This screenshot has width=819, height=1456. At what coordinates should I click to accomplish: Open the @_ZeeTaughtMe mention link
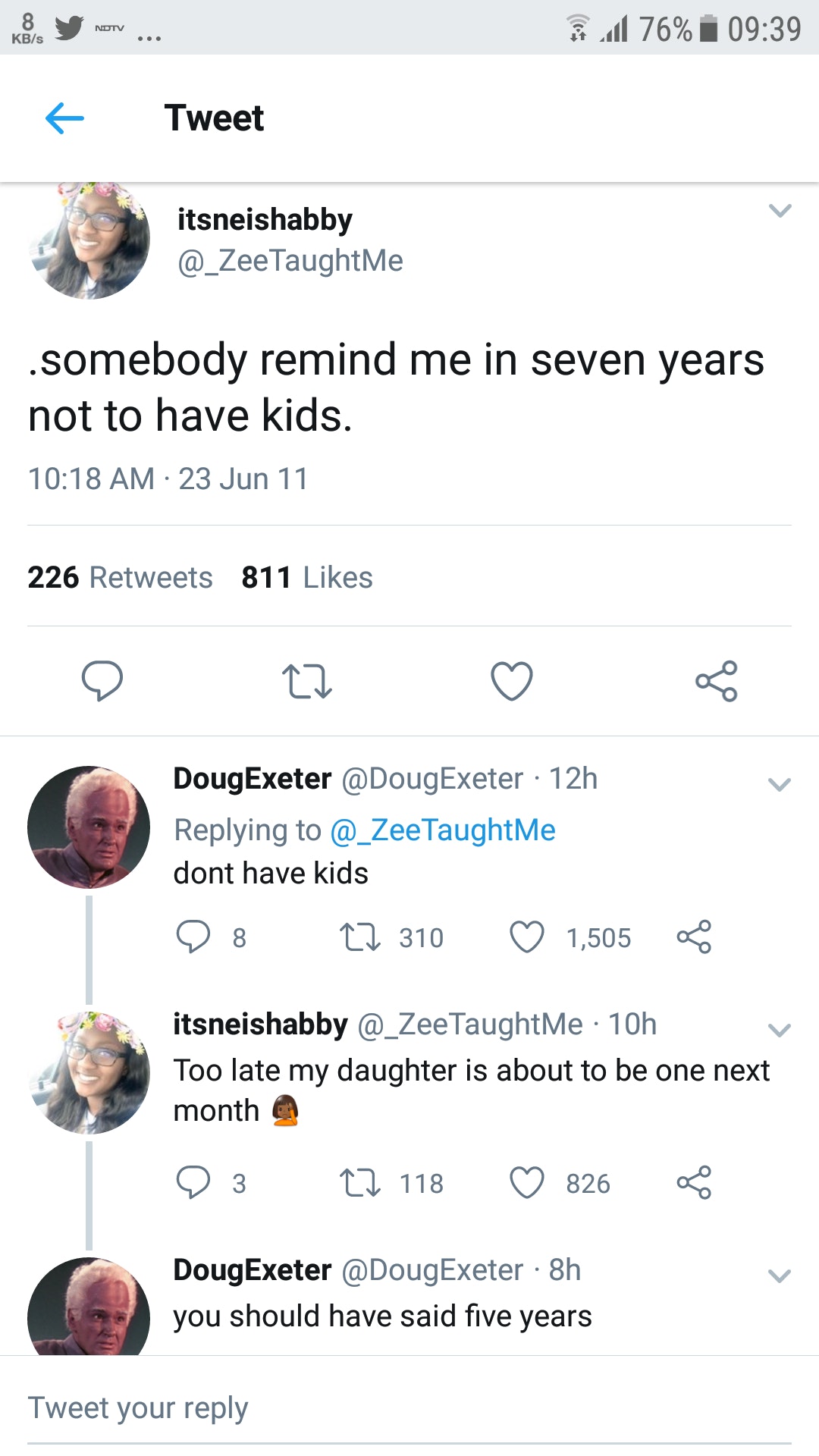tap(443, 830)
